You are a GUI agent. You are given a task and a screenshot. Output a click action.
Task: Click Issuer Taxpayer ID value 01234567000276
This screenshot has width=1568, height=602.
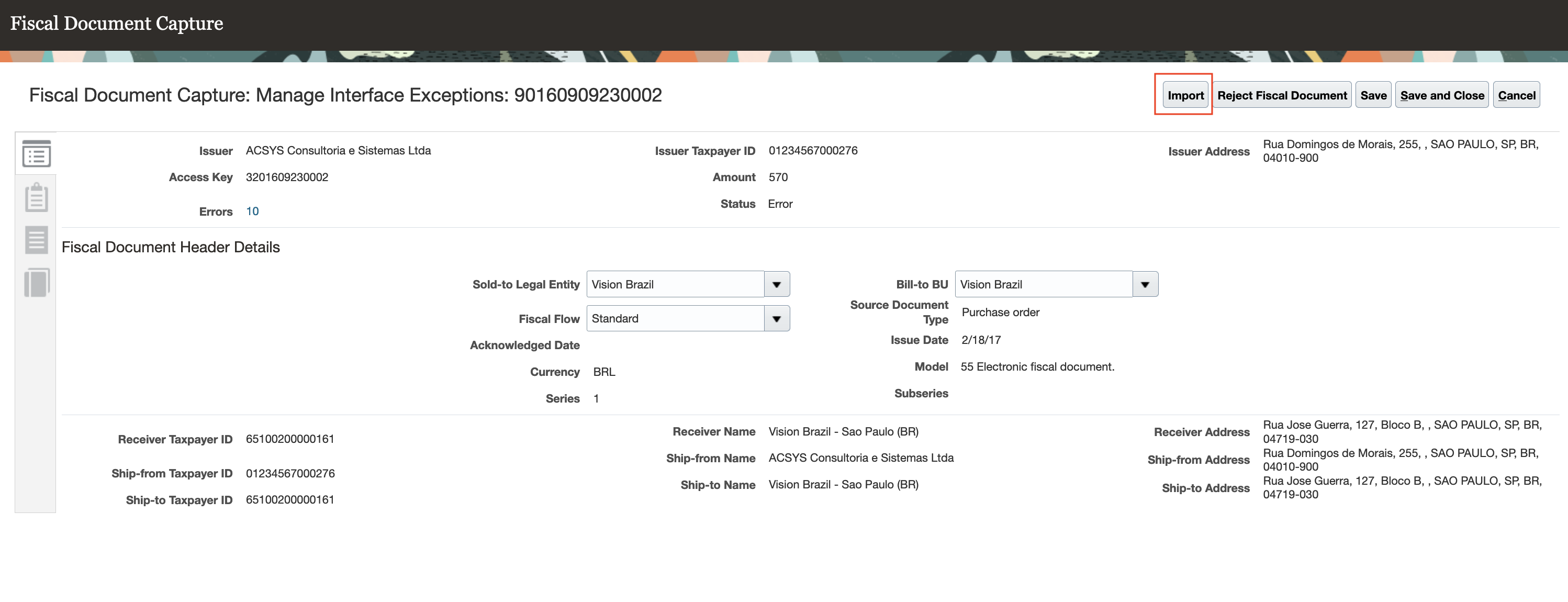tap(813, 150)
